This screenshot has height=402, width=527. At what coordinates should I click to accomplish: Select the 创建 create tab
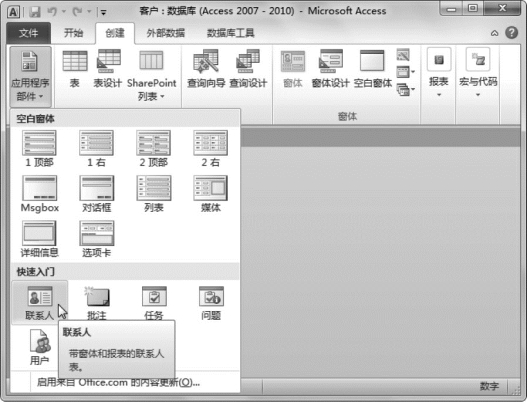[115, 33]
